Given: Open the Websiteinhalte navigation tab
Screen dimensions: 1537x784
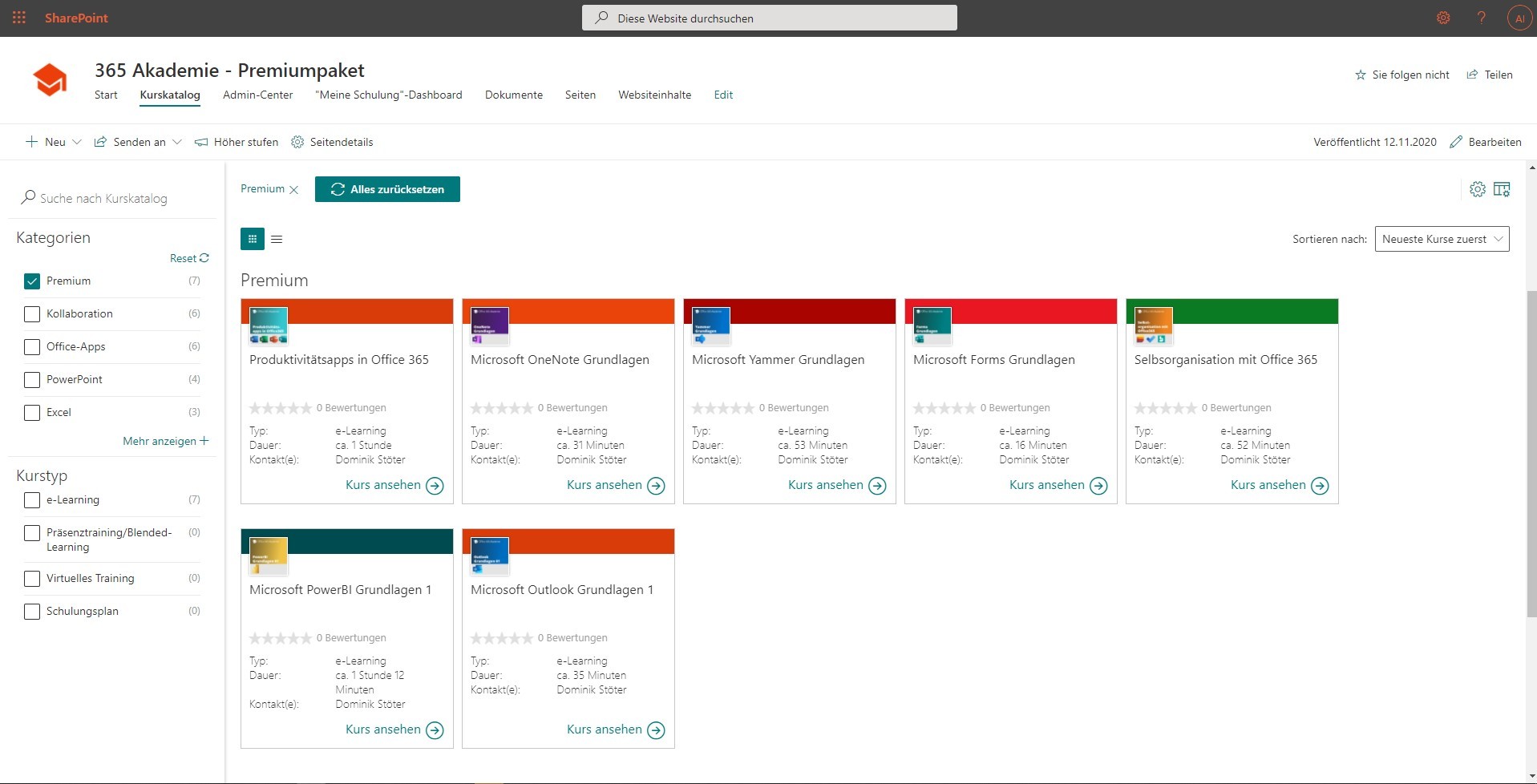Looking at the screenshot, I should 654,95.
